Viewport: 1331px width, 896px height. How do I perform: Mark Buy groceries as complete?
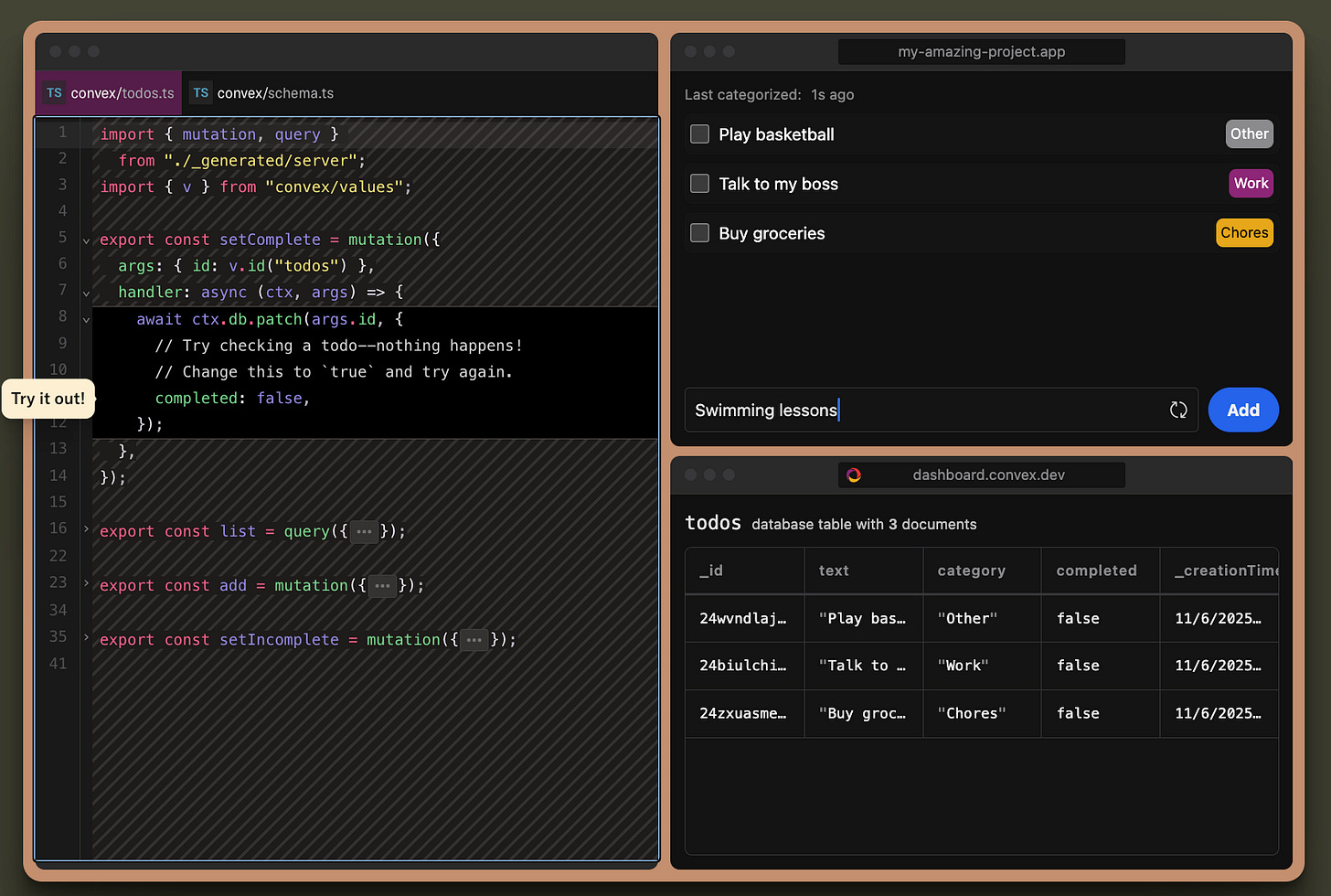point(700,233)
